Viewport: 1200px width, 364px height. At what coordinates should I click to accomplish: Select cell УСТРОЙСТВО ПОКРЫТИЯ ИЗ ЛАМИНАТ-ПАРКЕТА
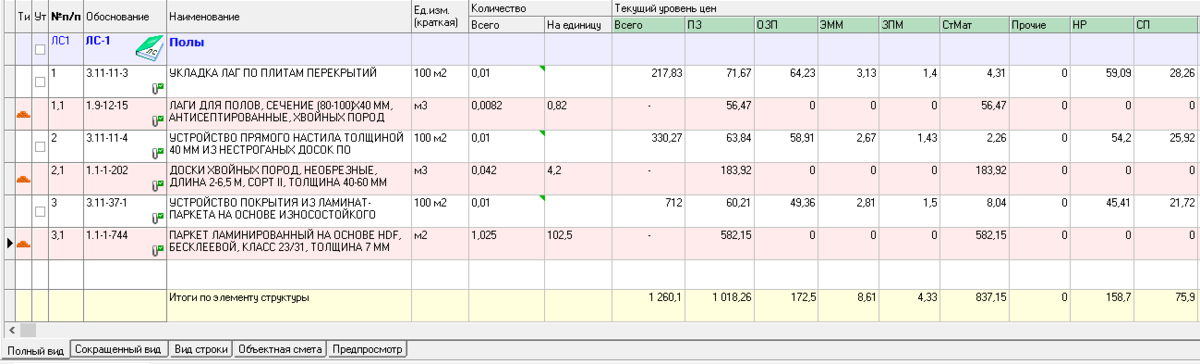pos(289,210)
